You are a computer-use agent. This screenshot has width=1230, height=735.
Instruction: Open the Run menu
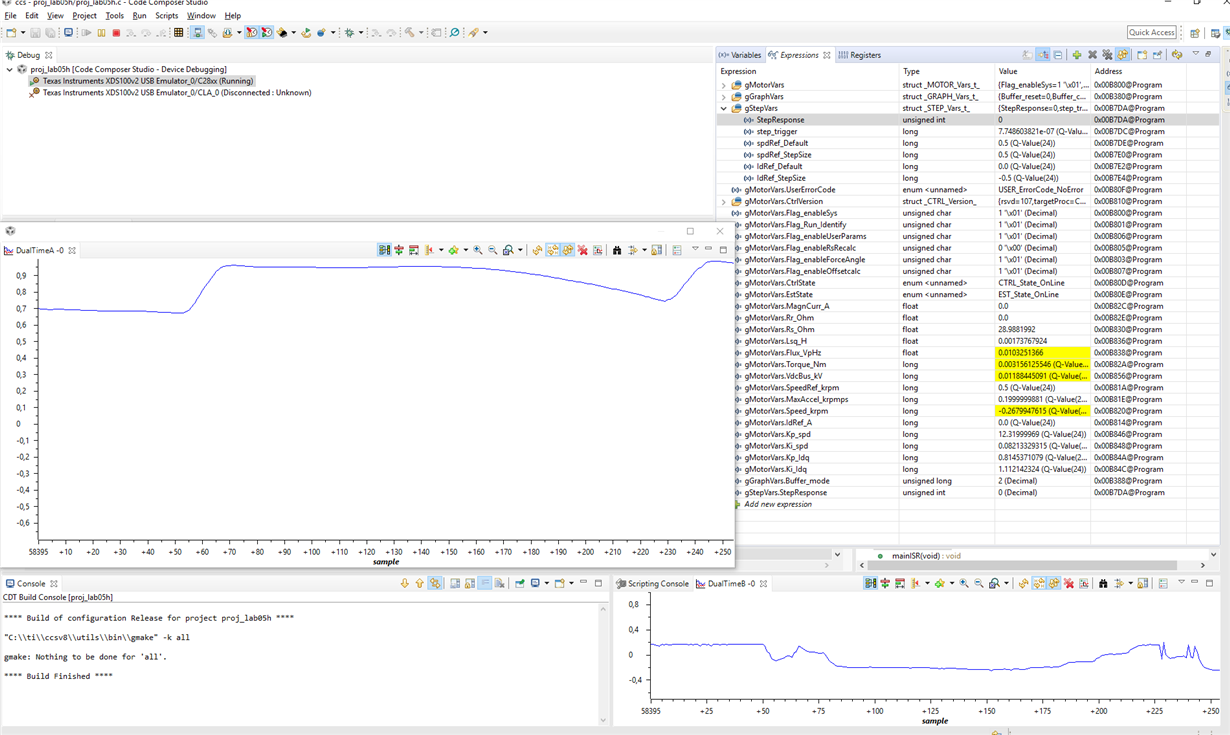139,16
